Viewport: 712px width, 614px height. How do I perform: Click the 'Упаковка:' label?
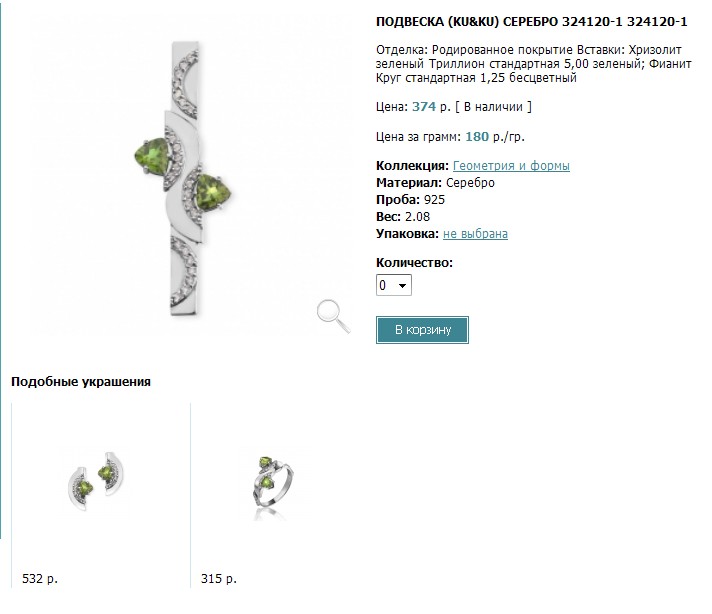point(407,234)
